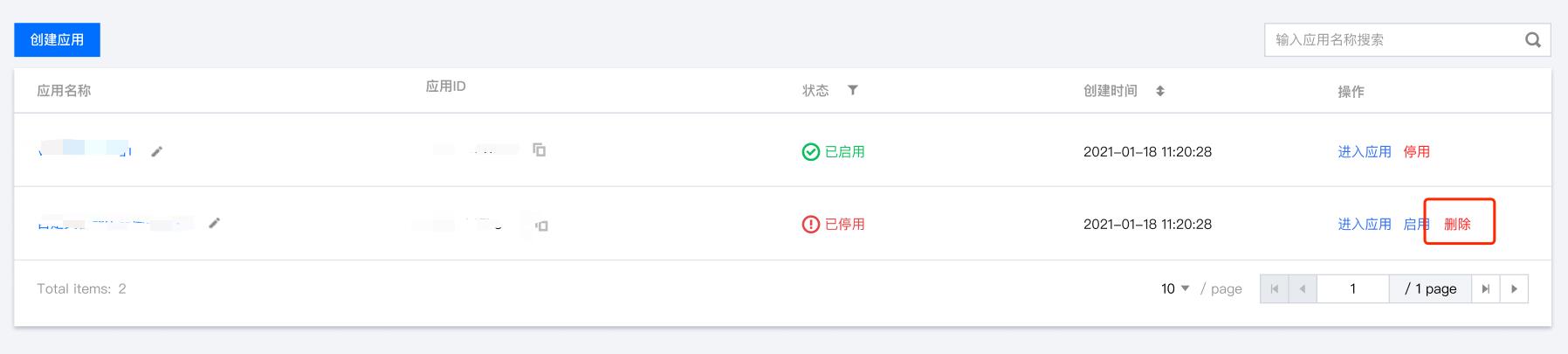1568x354 pixels.
Task: Sort by 创建时间 column arrows
Action: pyautogui.click(x=1160, y=91)
